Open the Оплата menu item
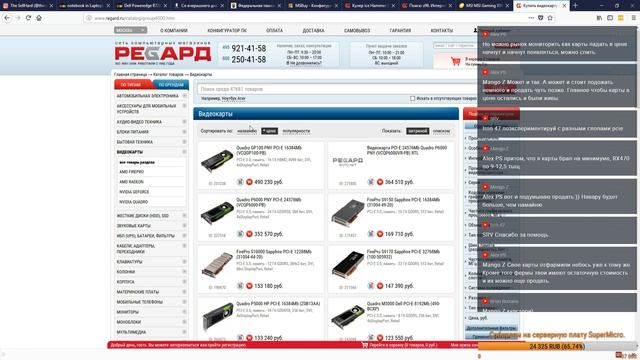 (274, 31)
